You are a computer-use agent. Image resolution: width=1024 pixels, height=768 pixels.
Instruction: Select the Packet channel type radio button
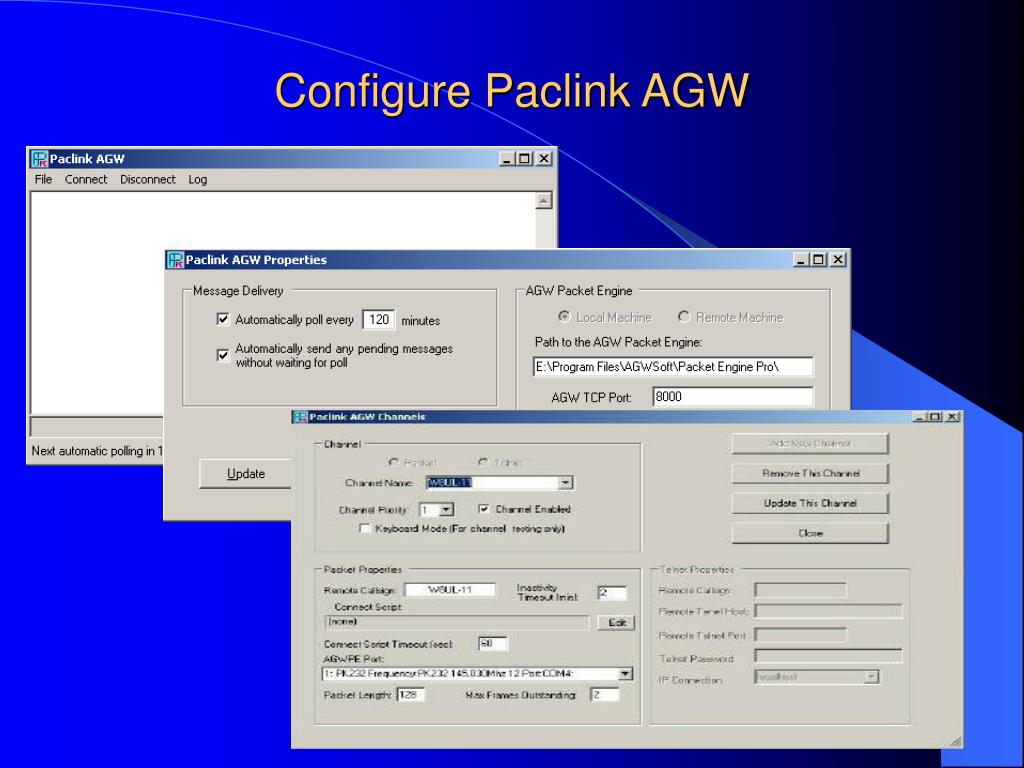coord(394,462)
